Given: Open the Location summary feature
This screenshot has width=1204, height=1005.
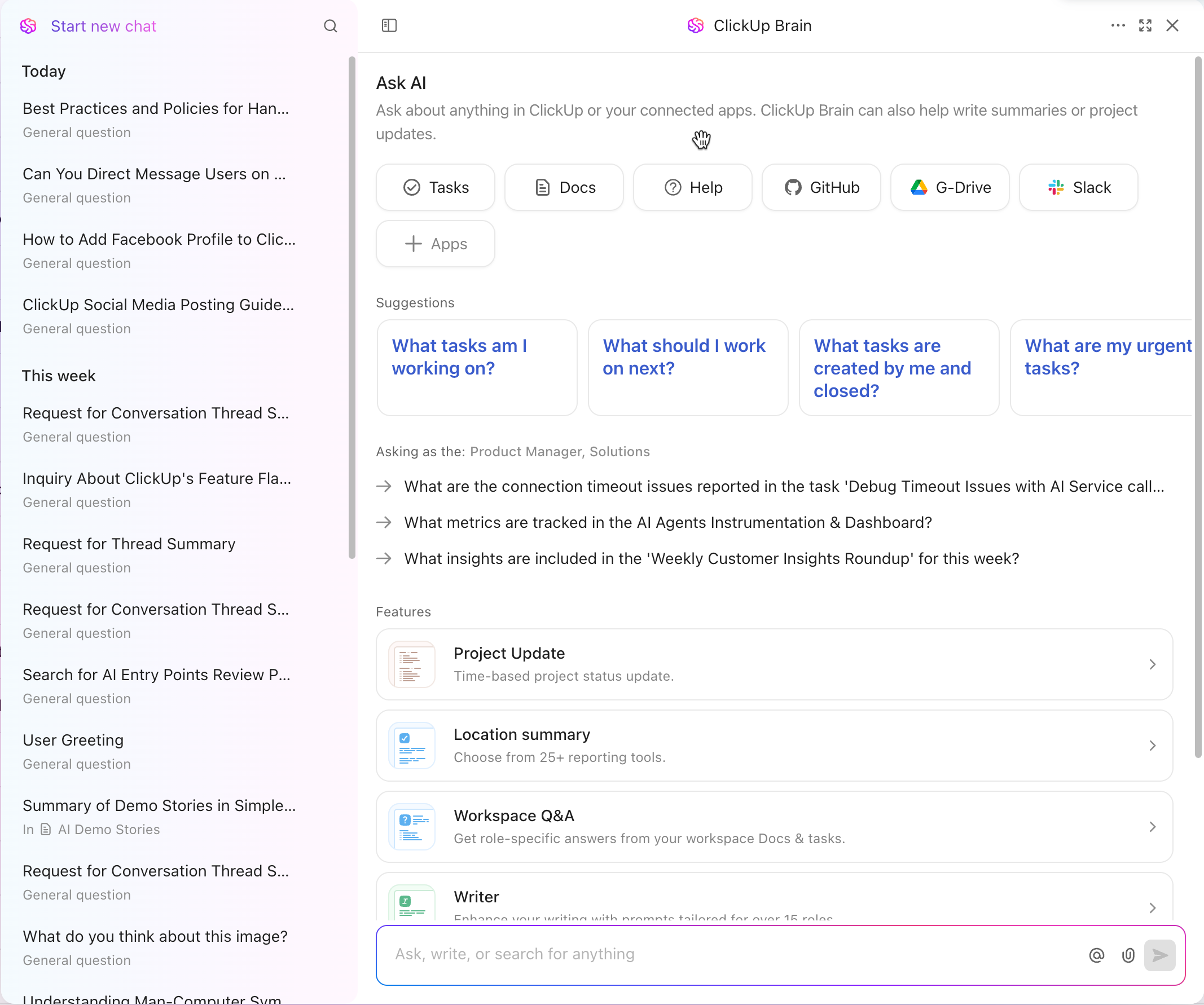Looking at the screenshot, I should tap(774, 746).
